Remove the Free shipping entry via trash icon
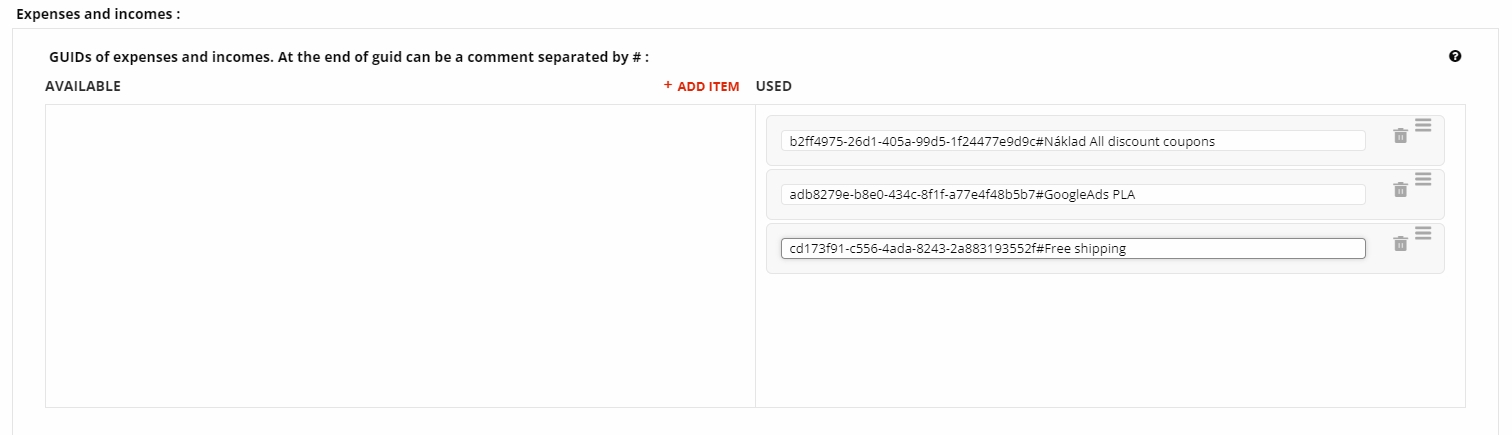Image resolution: width=1512 pixels, height=435 pixels. 1400,244
